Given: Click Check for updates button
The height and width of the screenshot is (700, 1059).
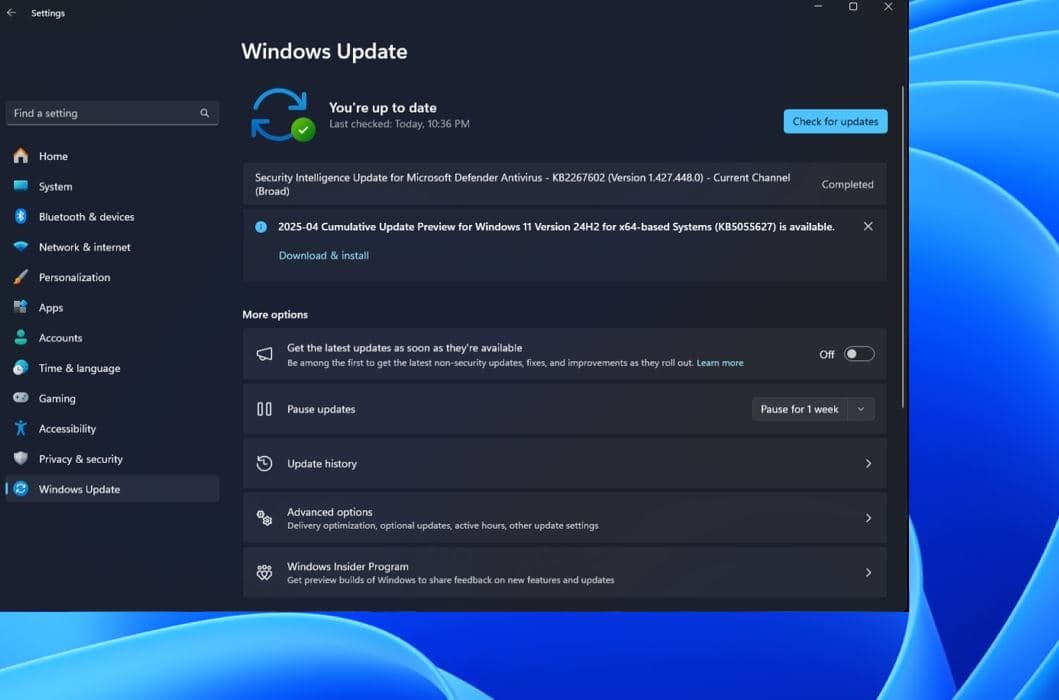Looking at the screenshot, I should click(835, 121).
